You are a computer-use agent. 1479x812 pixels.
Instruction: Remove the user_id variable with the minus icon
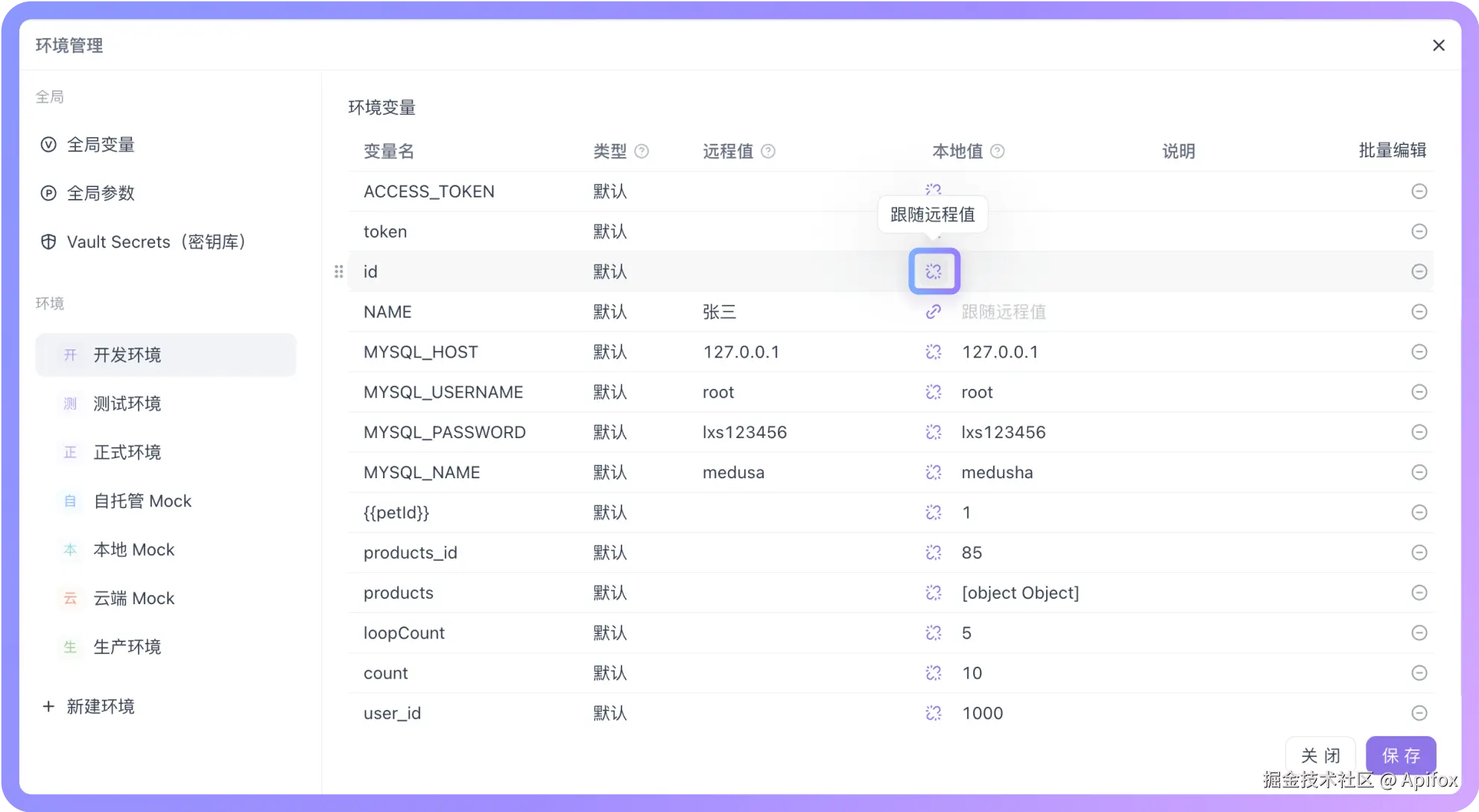pyautogui.click(x=1419, y=714)
